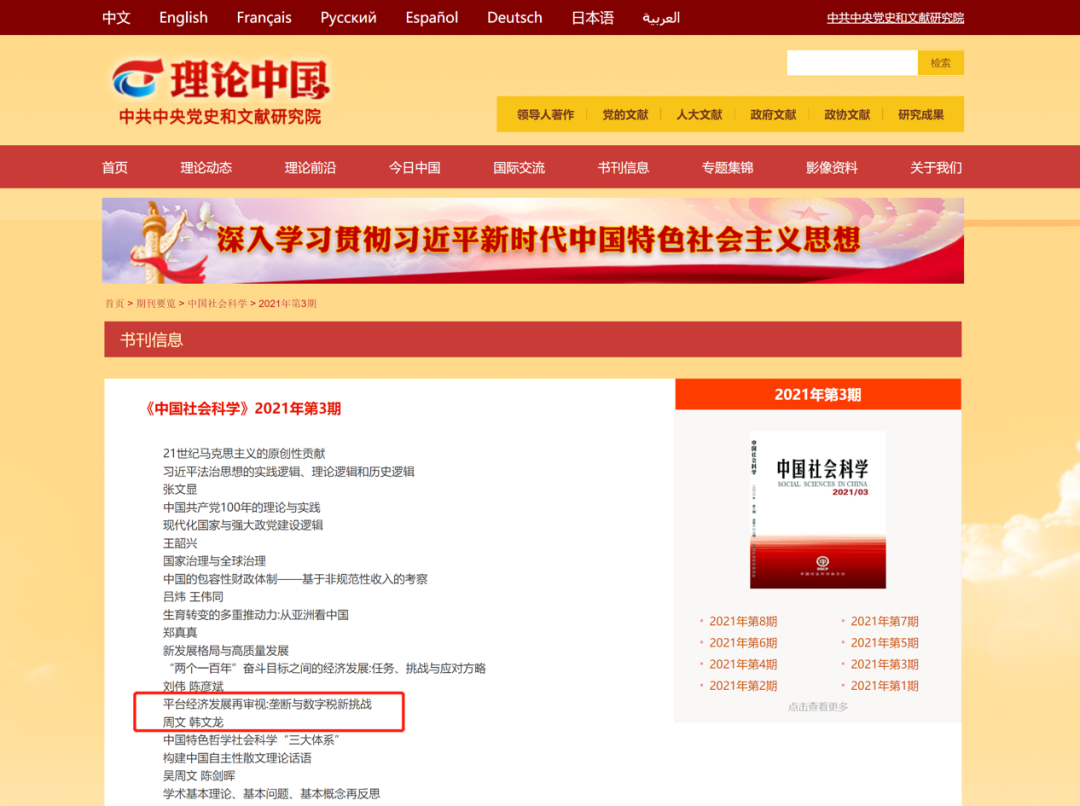Select author name 郑真真

[x=180, y=632]
